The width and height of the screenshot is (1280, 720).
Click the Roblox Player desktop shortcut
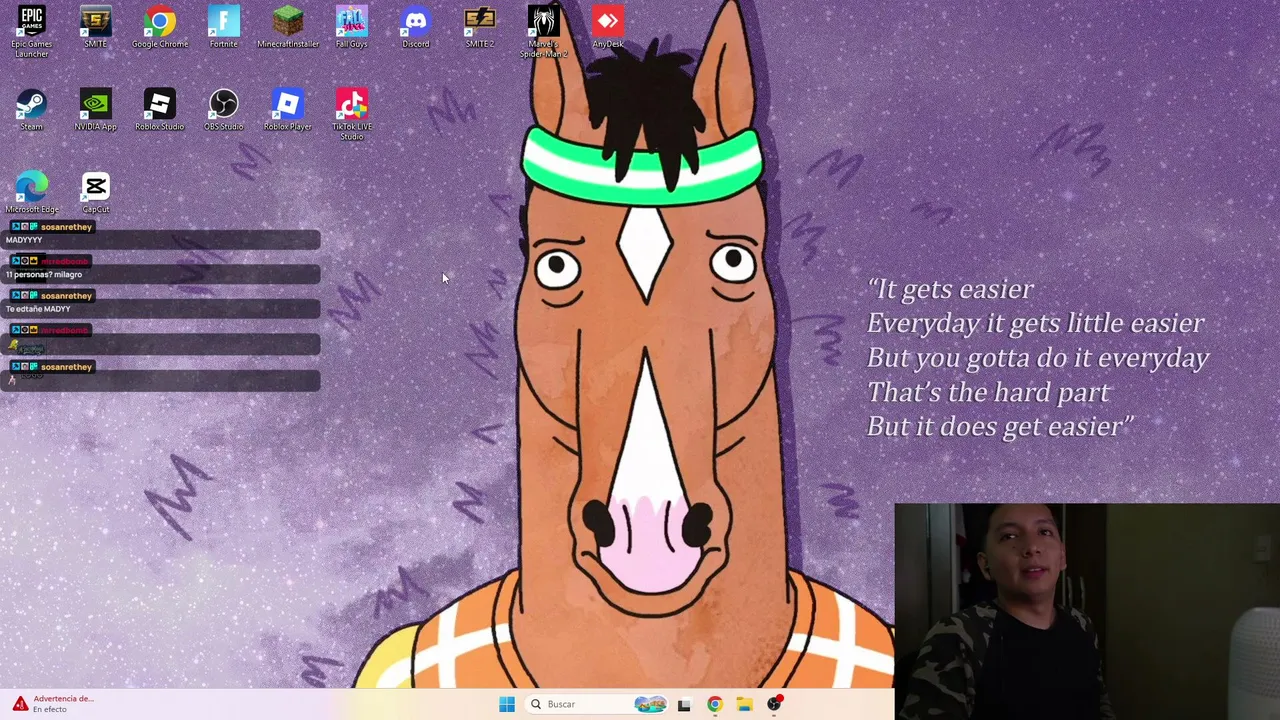[x=288, y=110]
